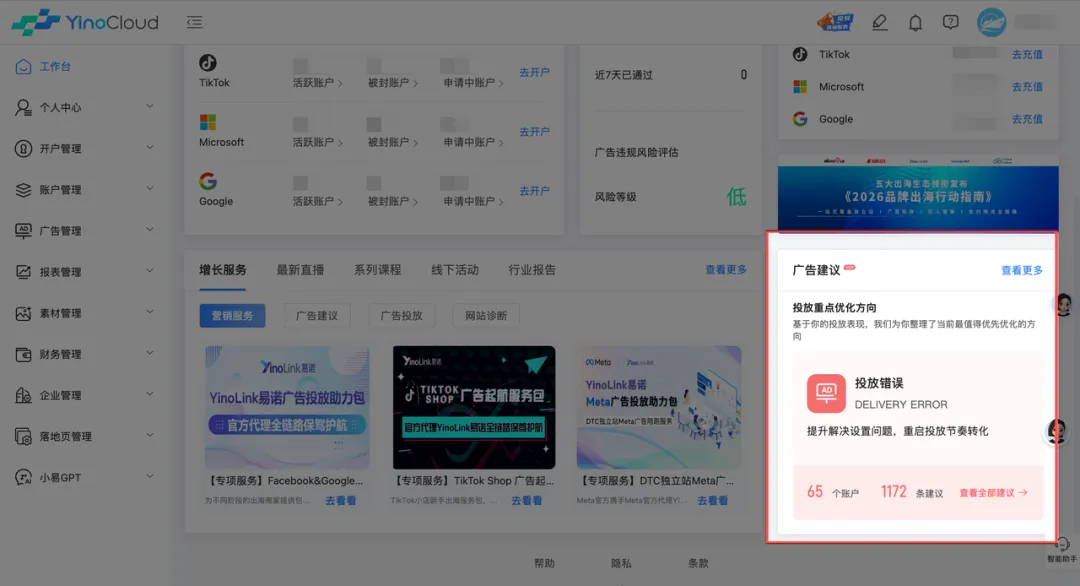Image resolution: width=1080 pixels, height=586 pixels.
Task: Open the YinoLink易诺广告投放助力包 thumbnail
Action: click(287, 408)
